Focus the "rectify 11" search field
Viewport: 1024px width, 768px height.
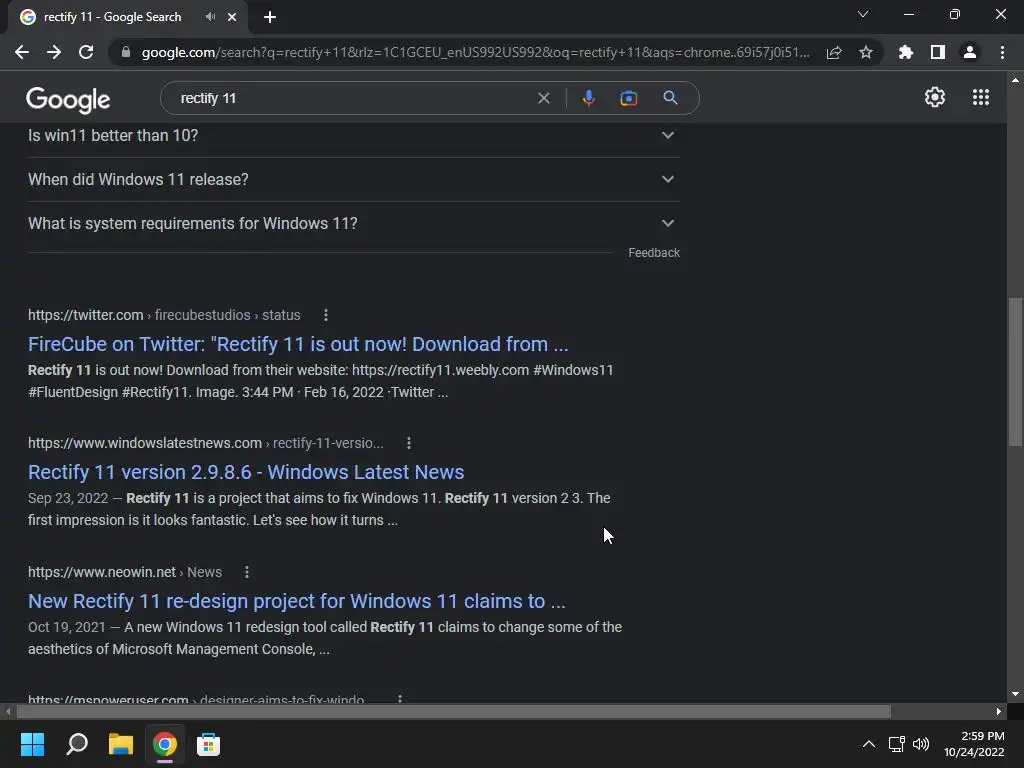click(x=353, y=98)
